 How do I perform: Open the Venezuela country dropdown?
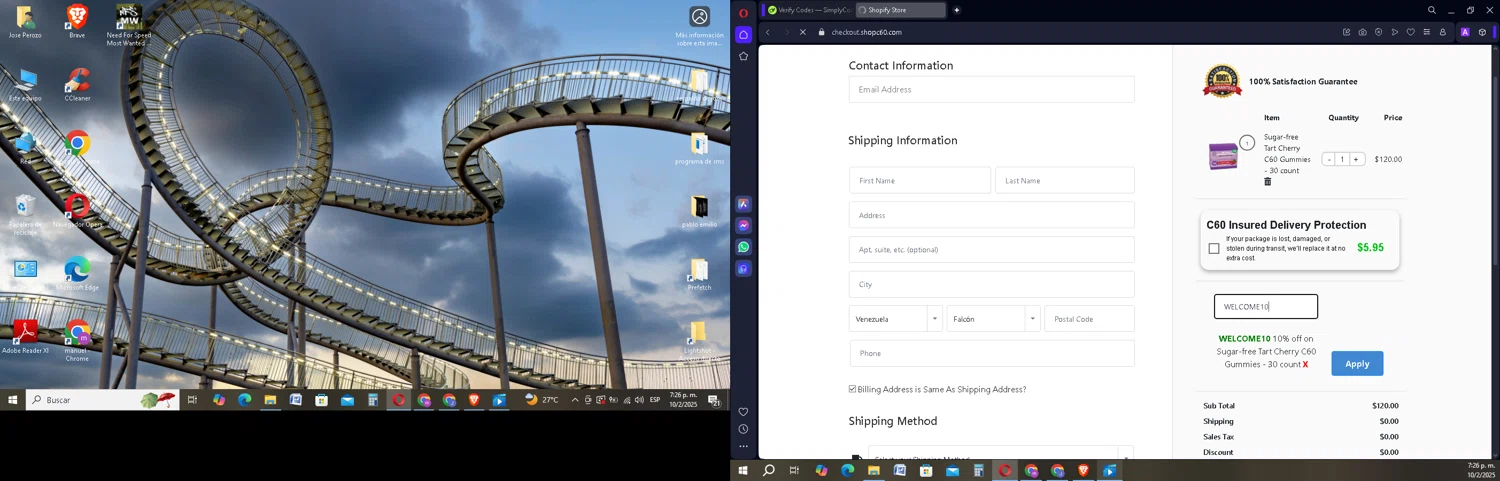pyautogui.click(x=896, y=319)
